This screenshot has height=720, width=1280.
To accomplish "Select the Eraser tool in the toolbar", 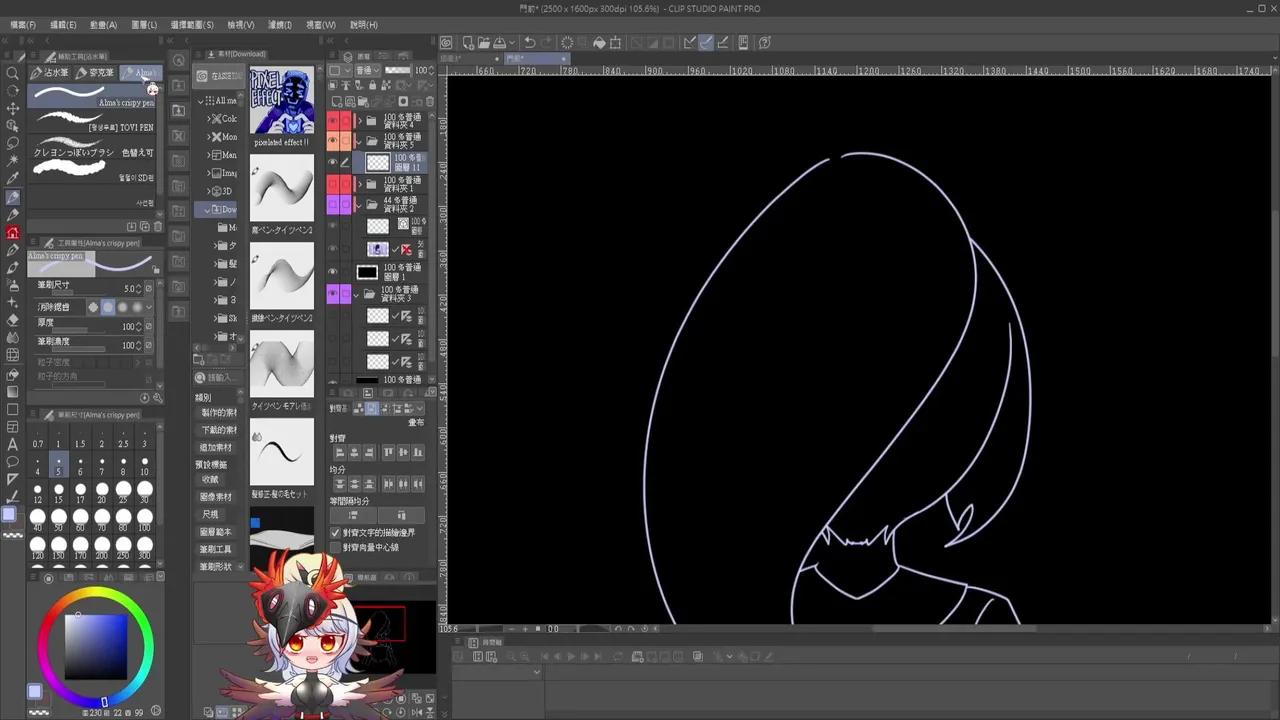I will [13, 320].
